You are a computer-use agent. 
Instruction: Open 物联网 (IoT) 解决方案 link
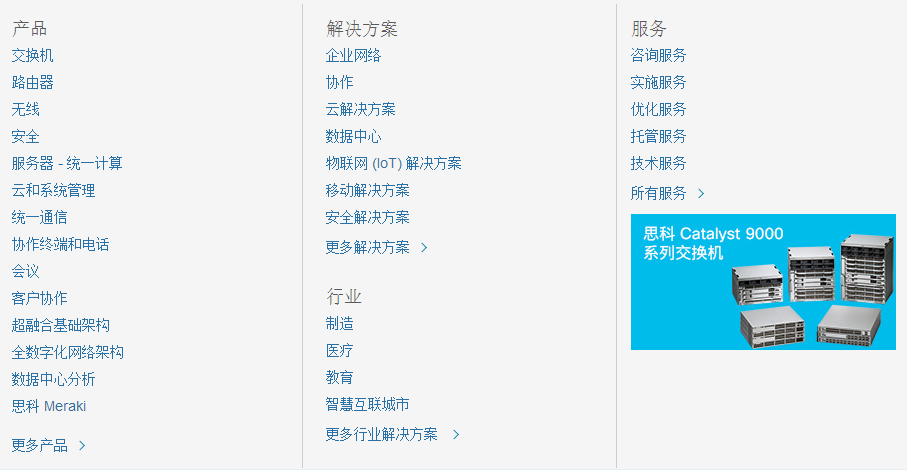tap(393, 163)
